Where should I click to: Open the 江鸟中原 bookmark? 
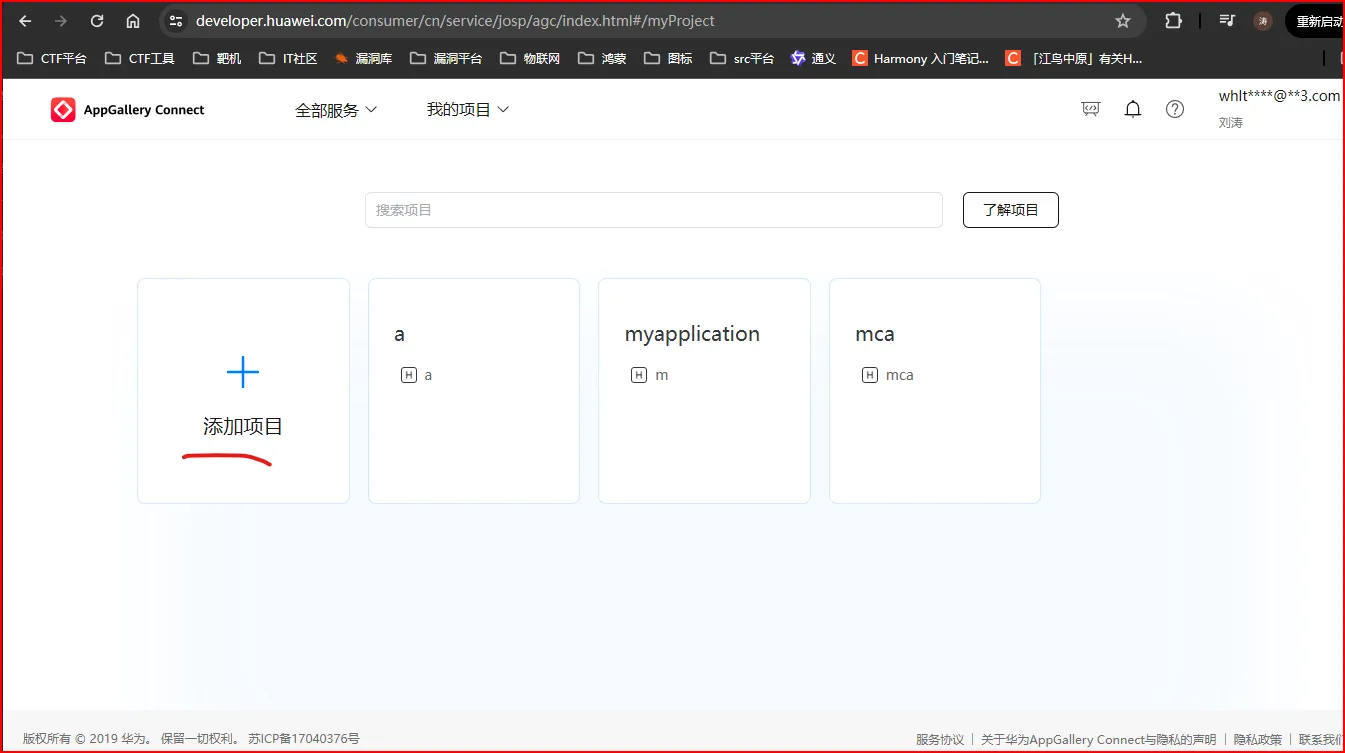pyautogui.click(x=1075, y=59)
